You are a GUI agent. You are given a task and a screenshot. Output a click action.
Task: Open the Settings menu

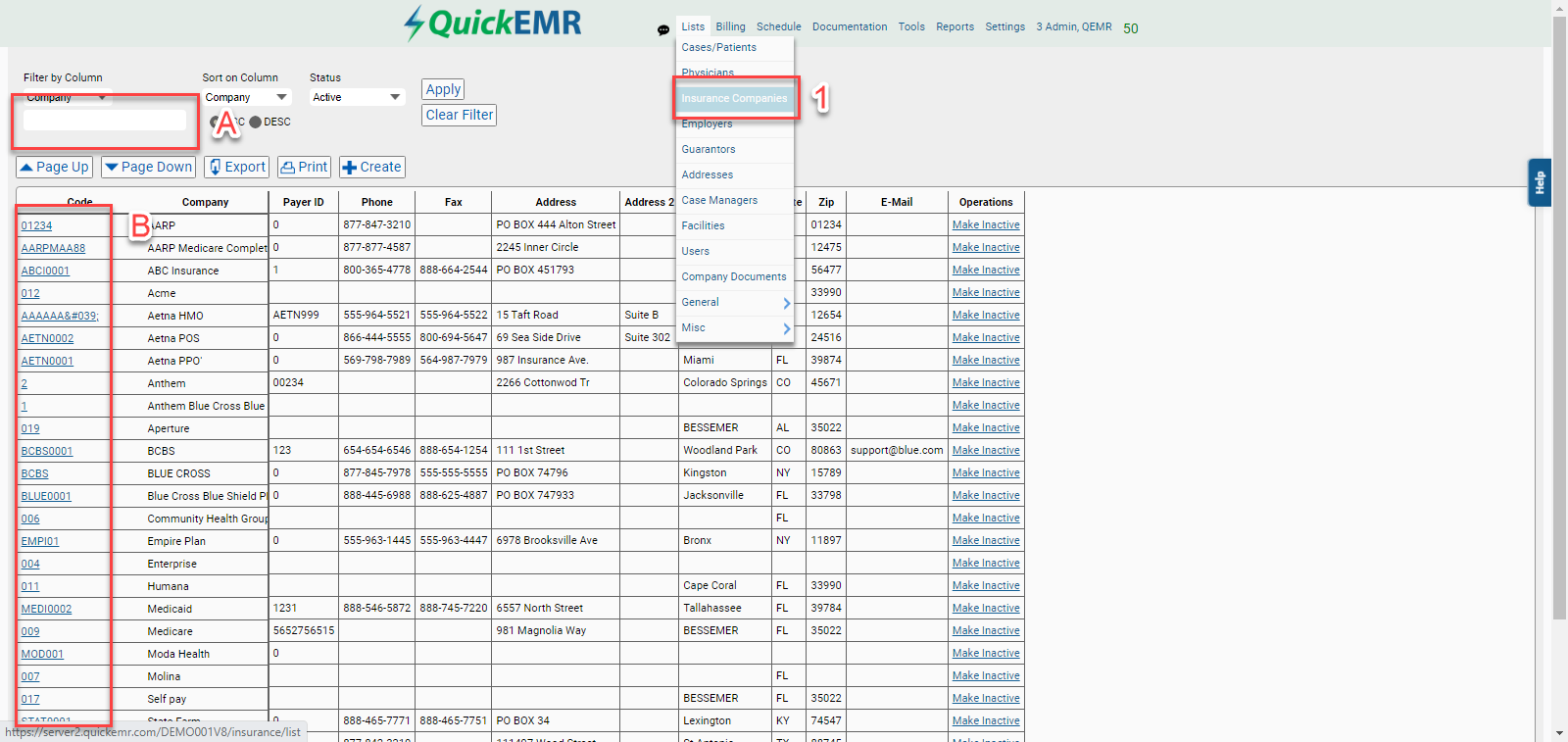pyautogui.click(x=1004, y=26)
